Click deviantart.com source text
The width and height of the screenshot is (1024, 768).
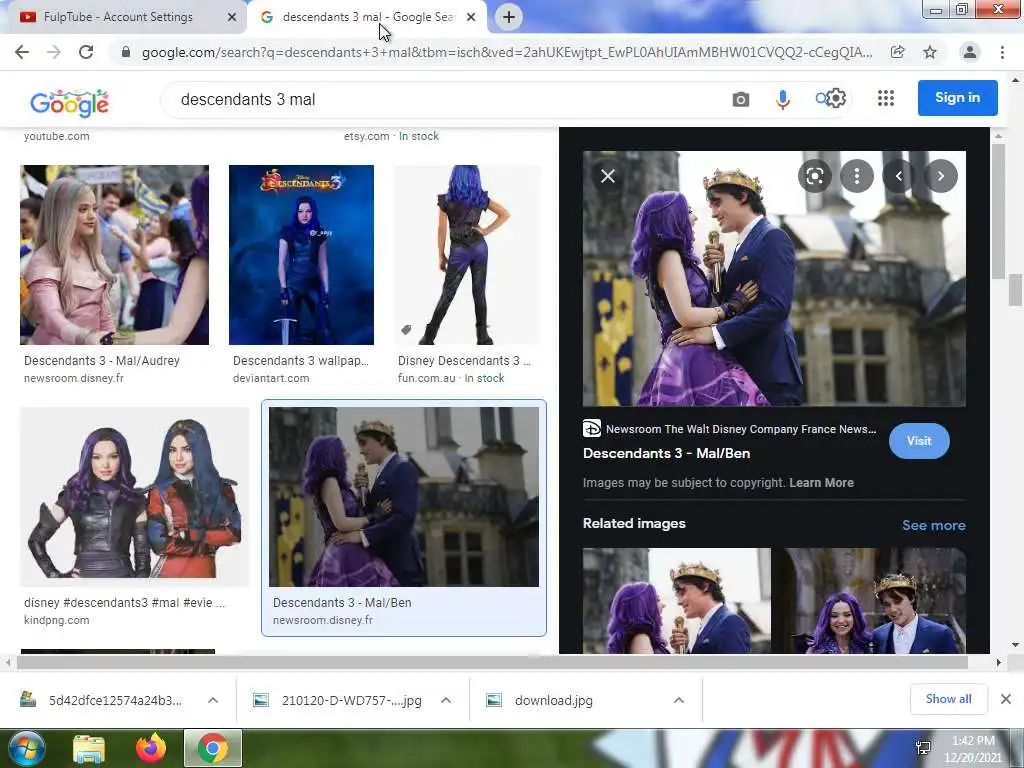pos(271,378)
